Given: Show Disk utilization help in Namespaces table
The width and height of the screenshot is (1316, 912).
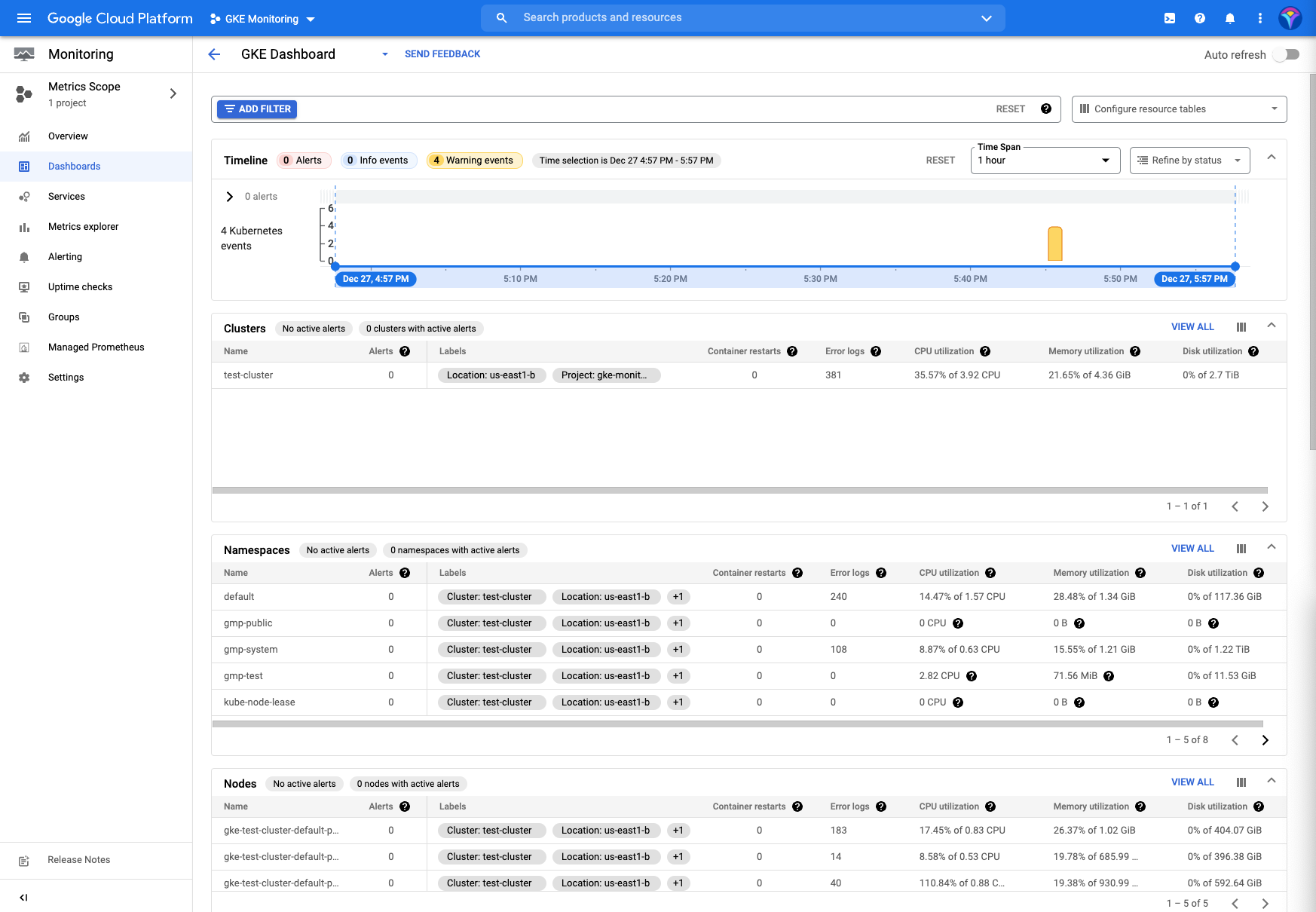Looking at the screenshot, I should pos(1259,573).
